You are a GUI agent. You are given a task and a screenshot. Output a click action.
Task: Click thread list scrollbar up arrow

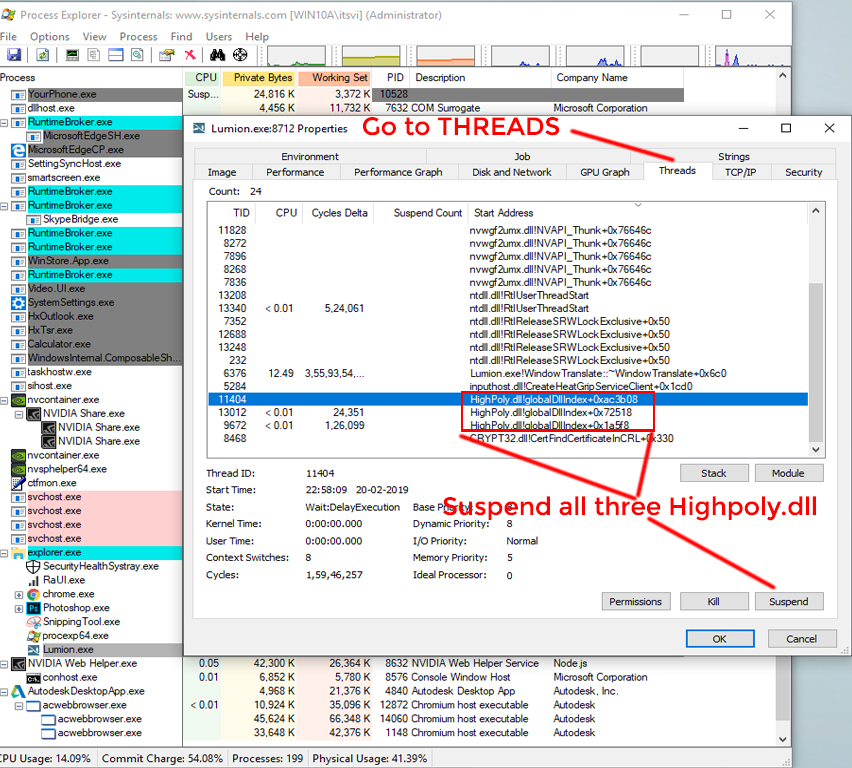click(x=816, y=211)
